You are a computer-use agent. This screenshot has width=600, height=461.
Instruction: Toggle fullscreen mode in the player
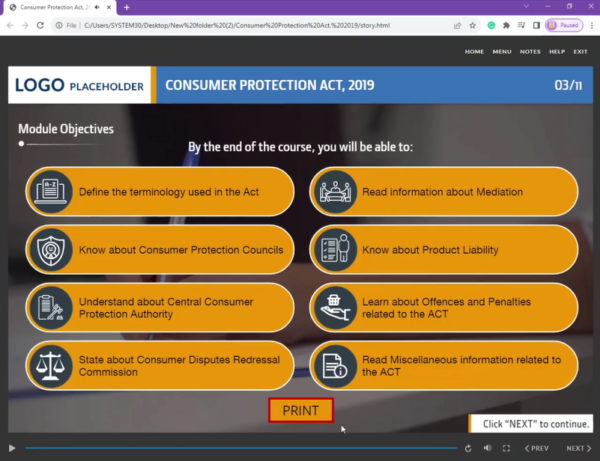(x=506, y=448)
